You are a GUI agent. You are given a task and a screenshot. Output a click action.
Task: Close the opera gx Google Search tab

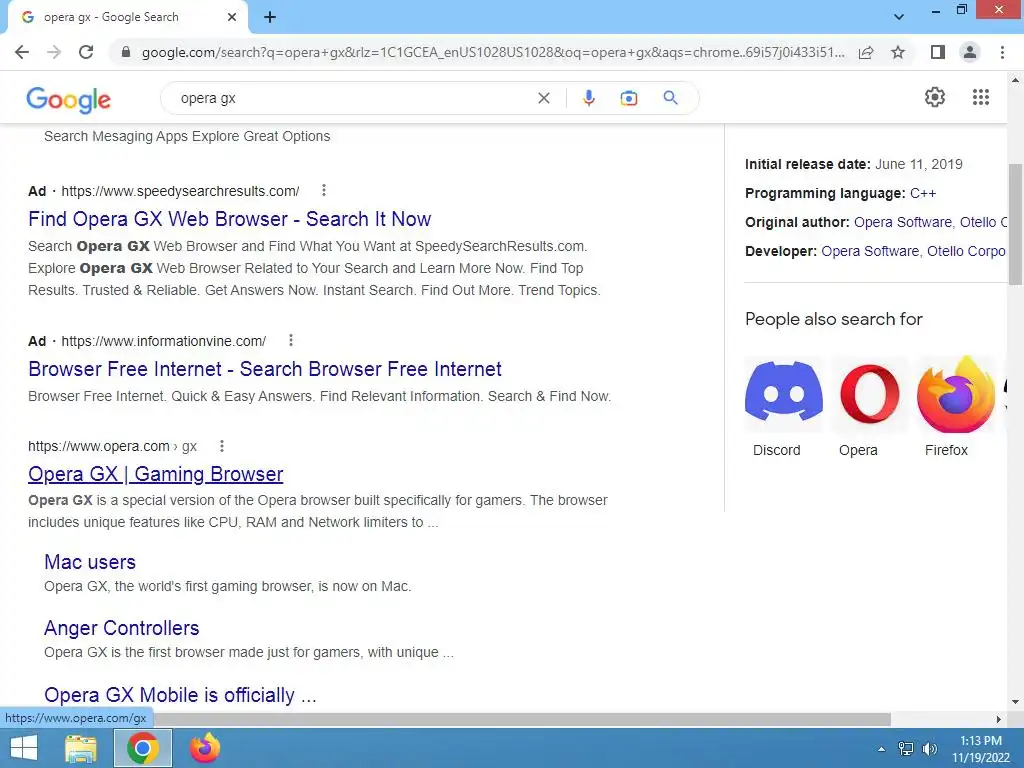pyautogui.click(x=232, y=18)
